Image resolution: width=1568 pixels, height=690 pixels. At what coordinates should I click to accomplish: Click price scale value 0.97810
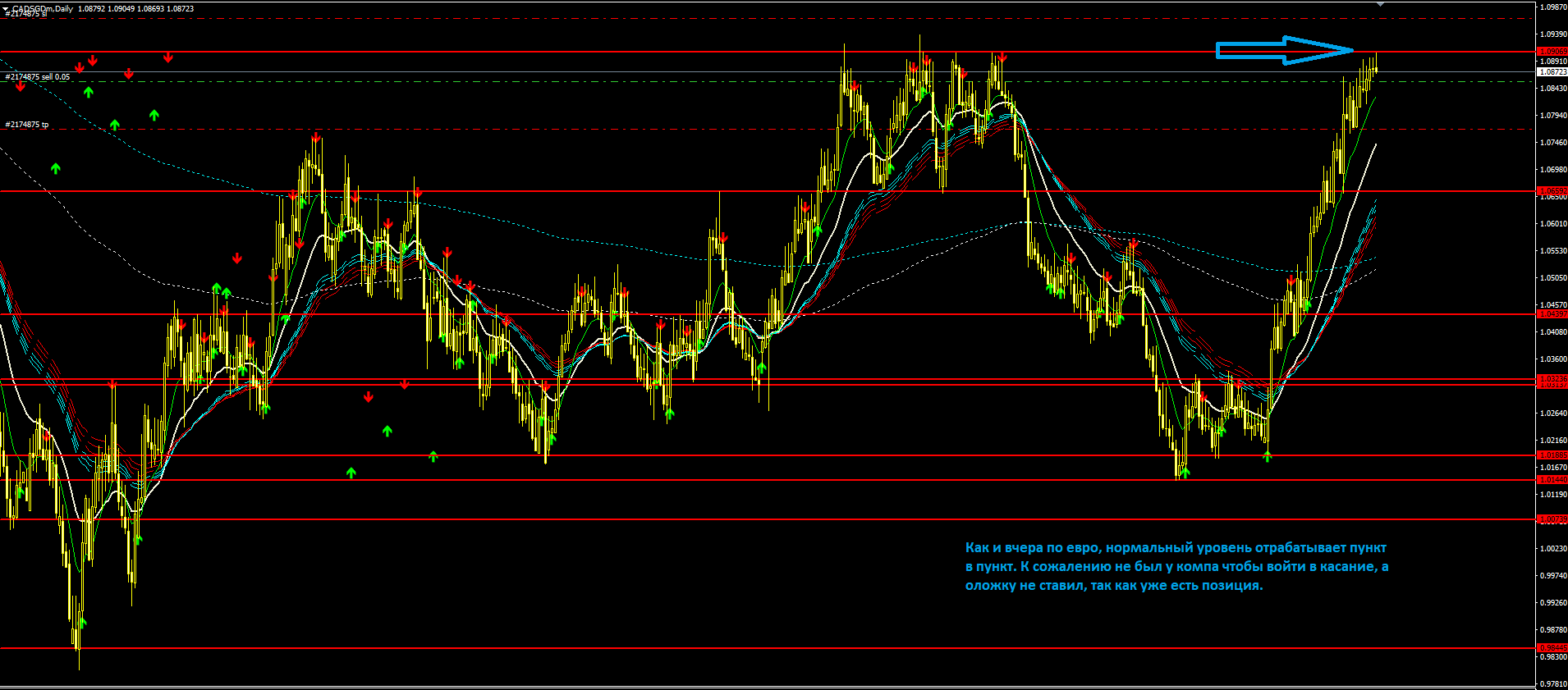coord(1552,684)
